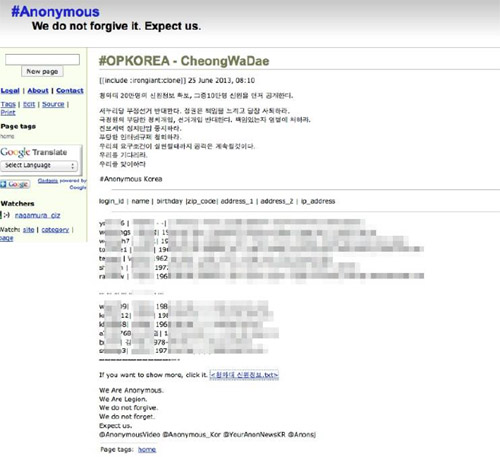
Task: Click the #Anonymous site title header
Action: [x=55, y=12]
